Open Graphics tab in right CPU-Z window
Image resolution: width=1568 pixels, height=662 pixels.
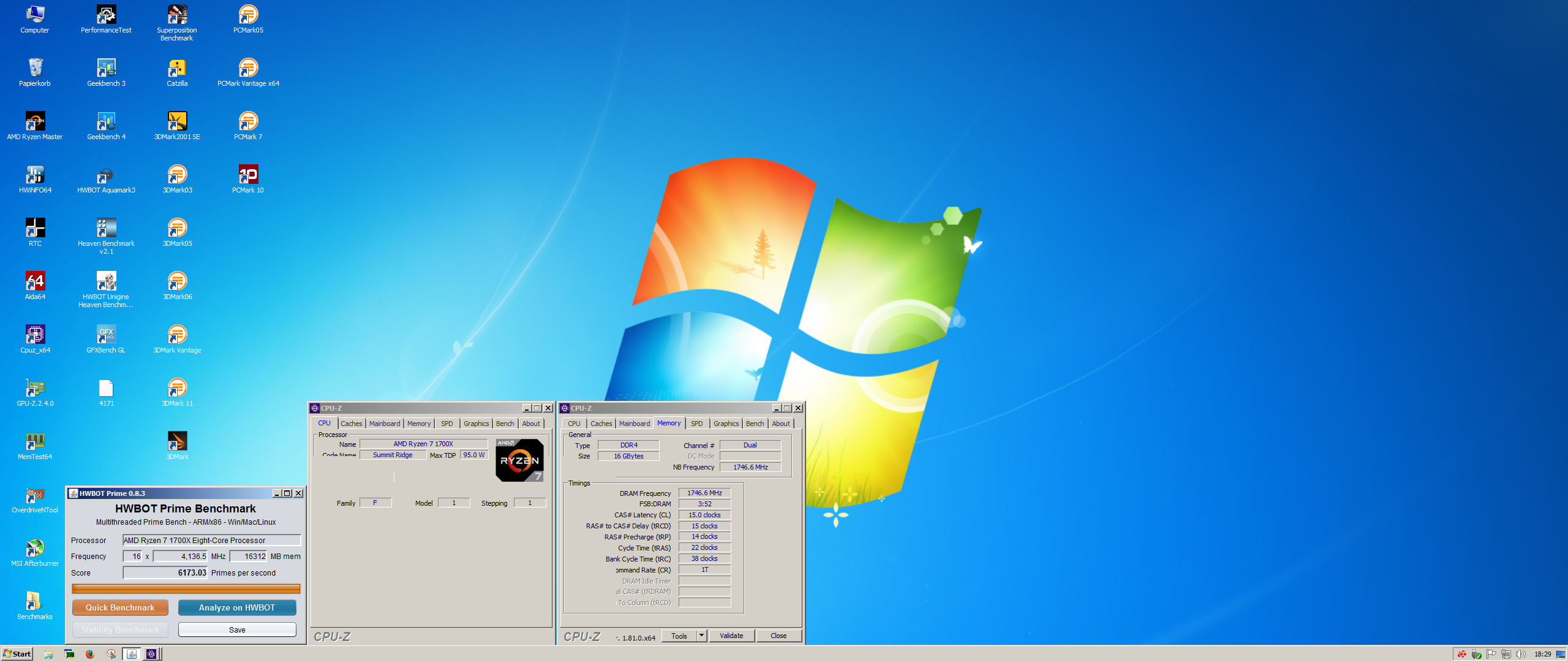click(x=726, y=424)
